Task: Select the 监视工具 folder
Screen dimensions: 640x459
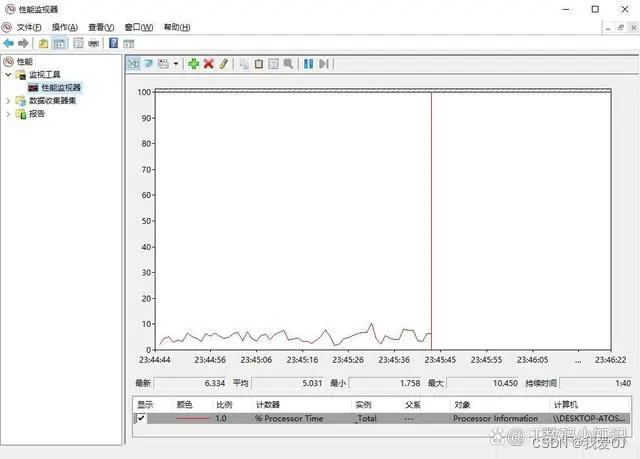Action: pyautogui.click(x=44, y=75)
